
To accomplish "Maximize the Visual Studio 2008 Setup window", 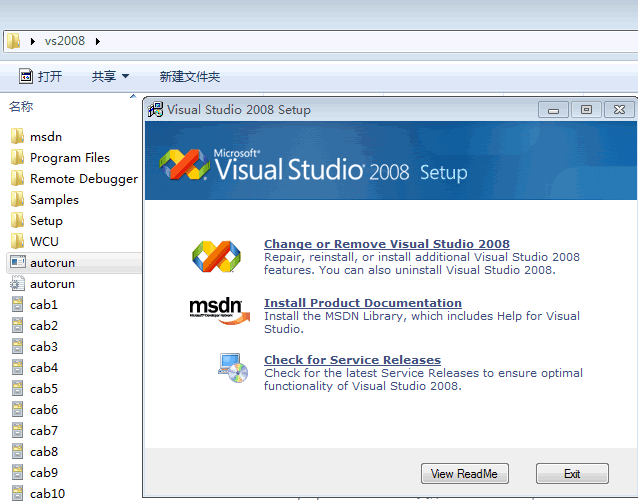I will point(586,109).
